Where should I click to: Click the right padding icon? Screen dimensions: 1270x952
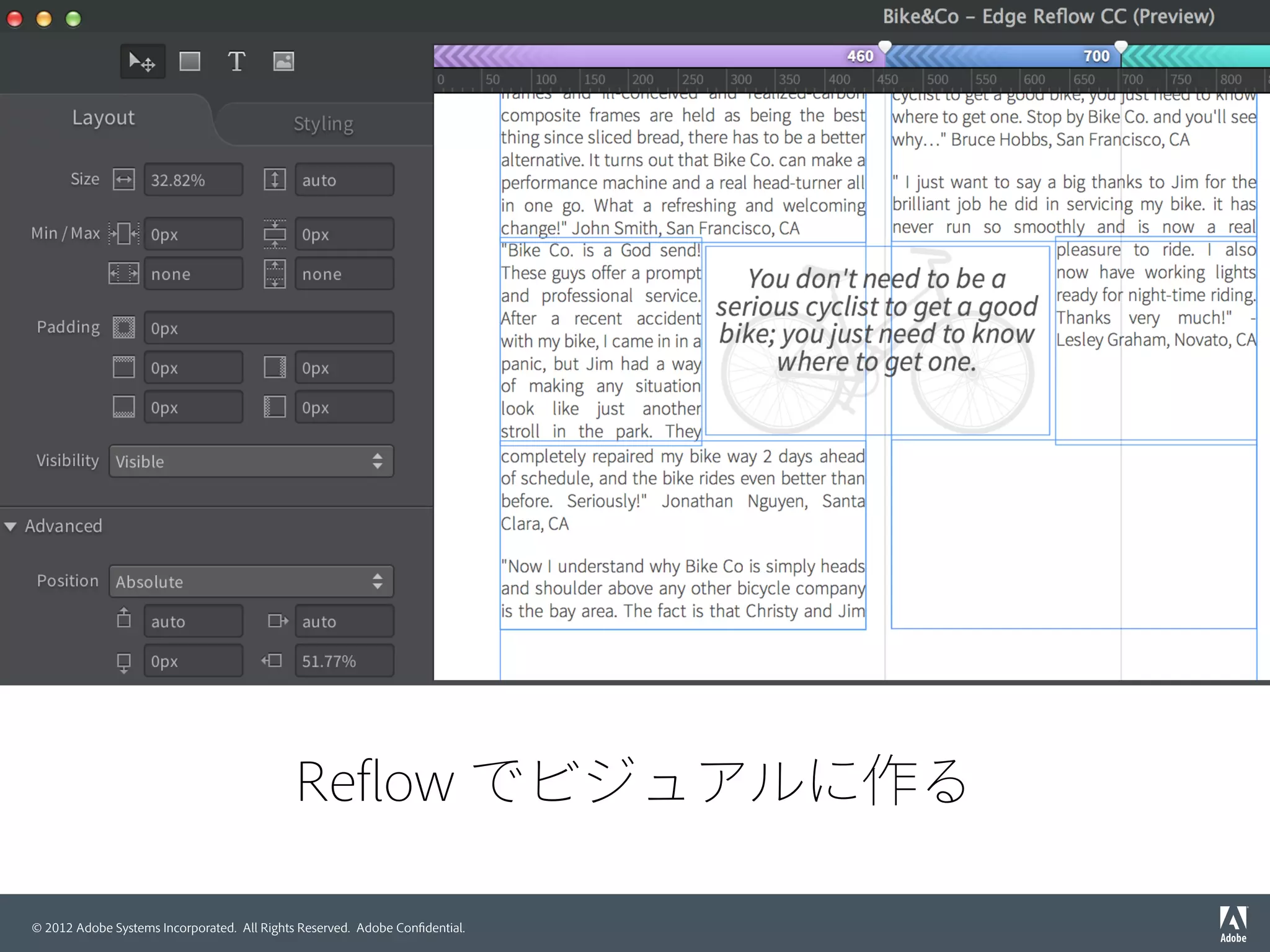click(x=275, y=367)
